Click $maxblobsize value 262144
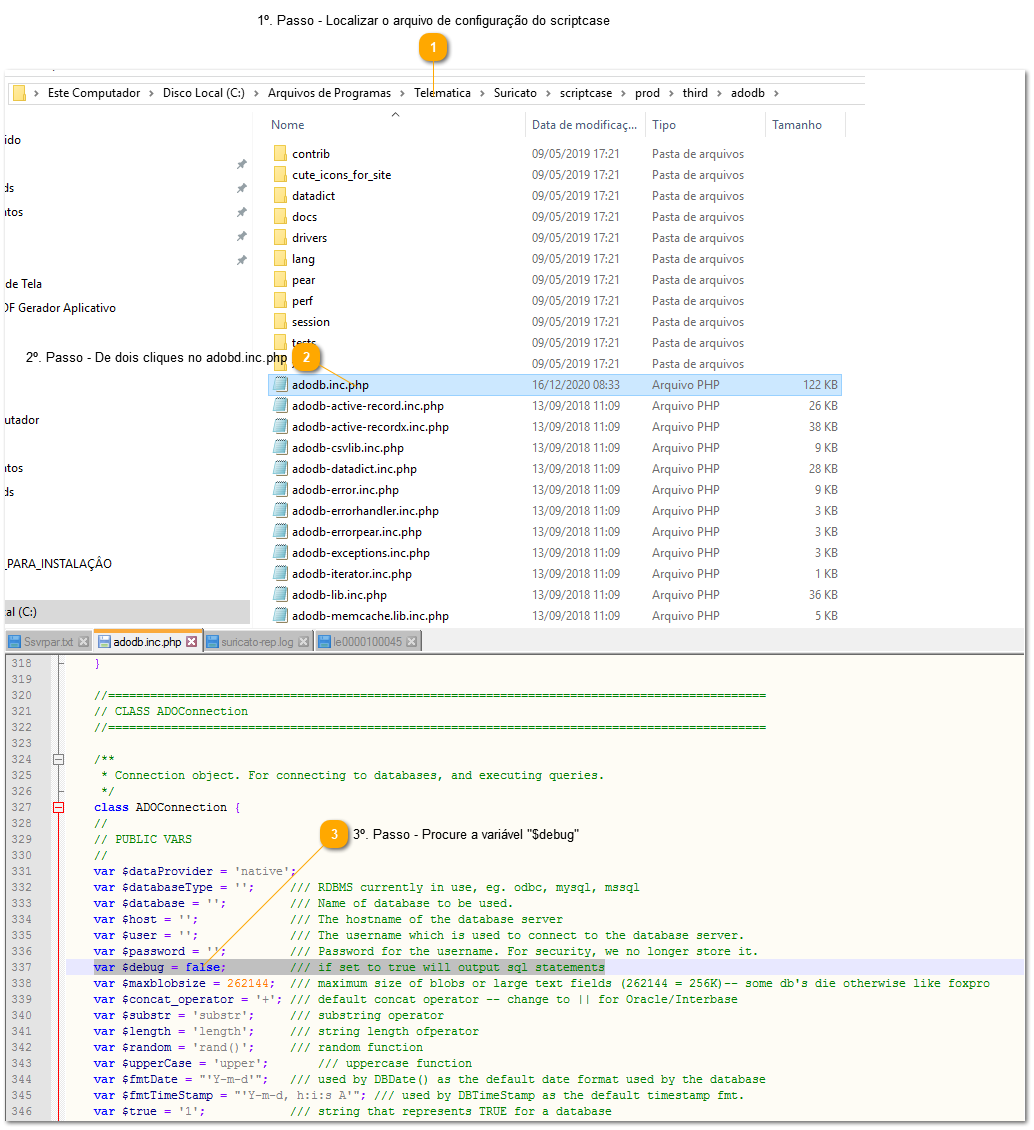This screenshot has width=1034, height=1130. (x=248, y=983)
